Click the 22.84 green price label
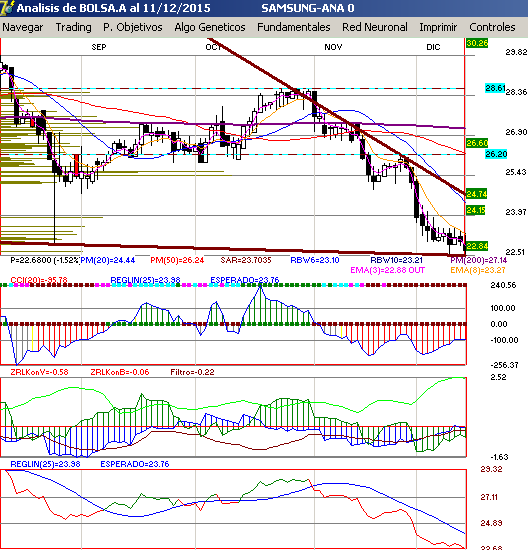The image size is (528, 550). coord(477,246)
